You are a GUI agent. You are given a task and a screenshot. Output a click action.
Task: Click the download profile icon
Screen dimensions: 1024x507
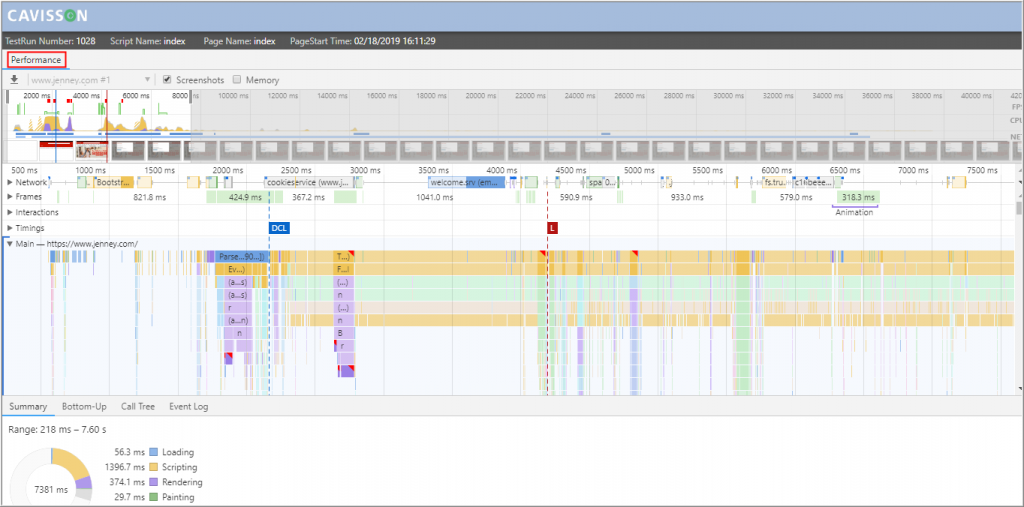[14, 80]
